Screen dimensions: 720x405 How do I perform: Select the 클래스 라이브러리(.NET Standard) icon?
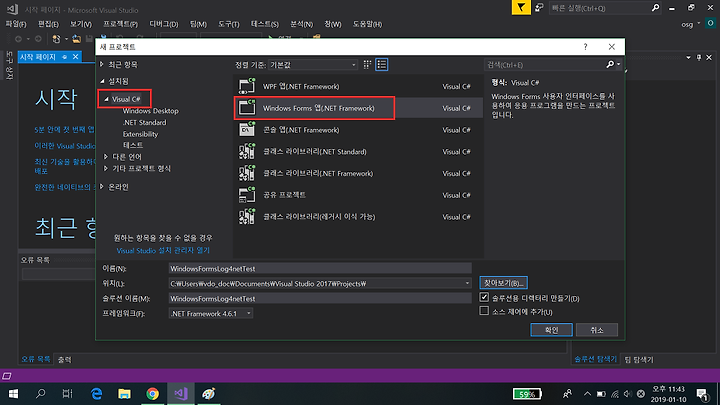coord(247,152)
